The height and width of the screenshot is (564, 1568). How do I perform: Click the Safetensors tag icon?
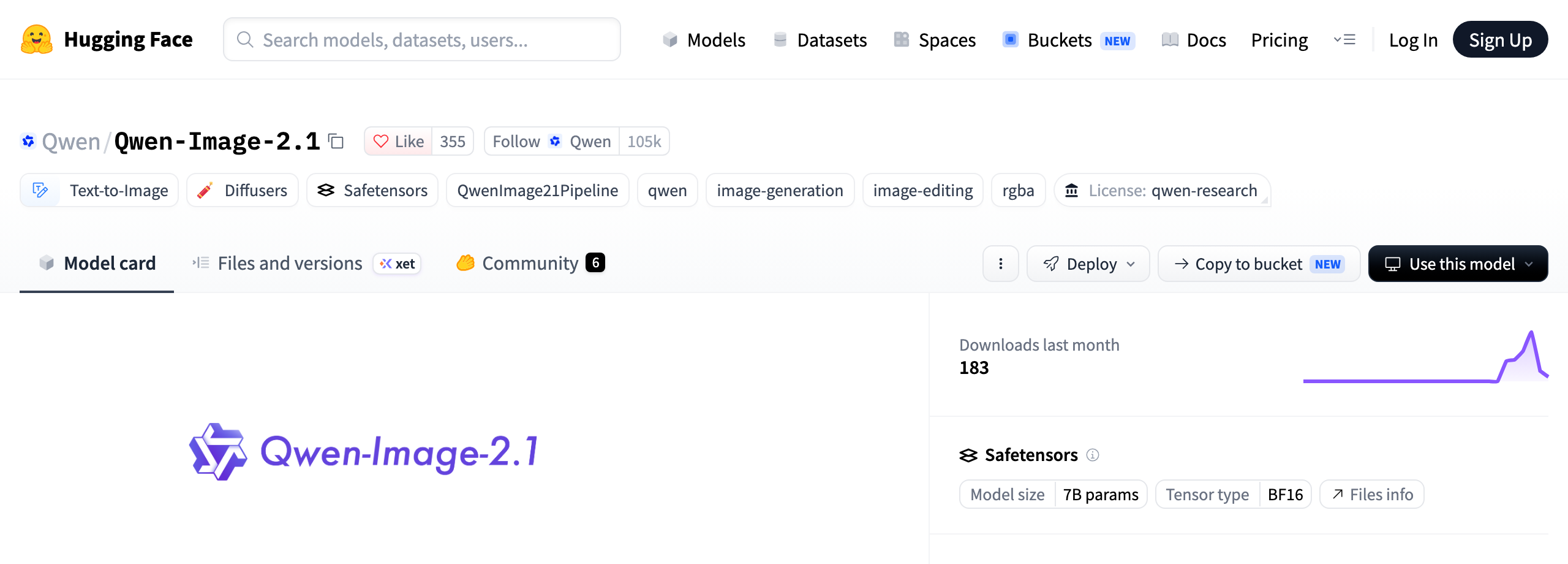click(326, 191)
